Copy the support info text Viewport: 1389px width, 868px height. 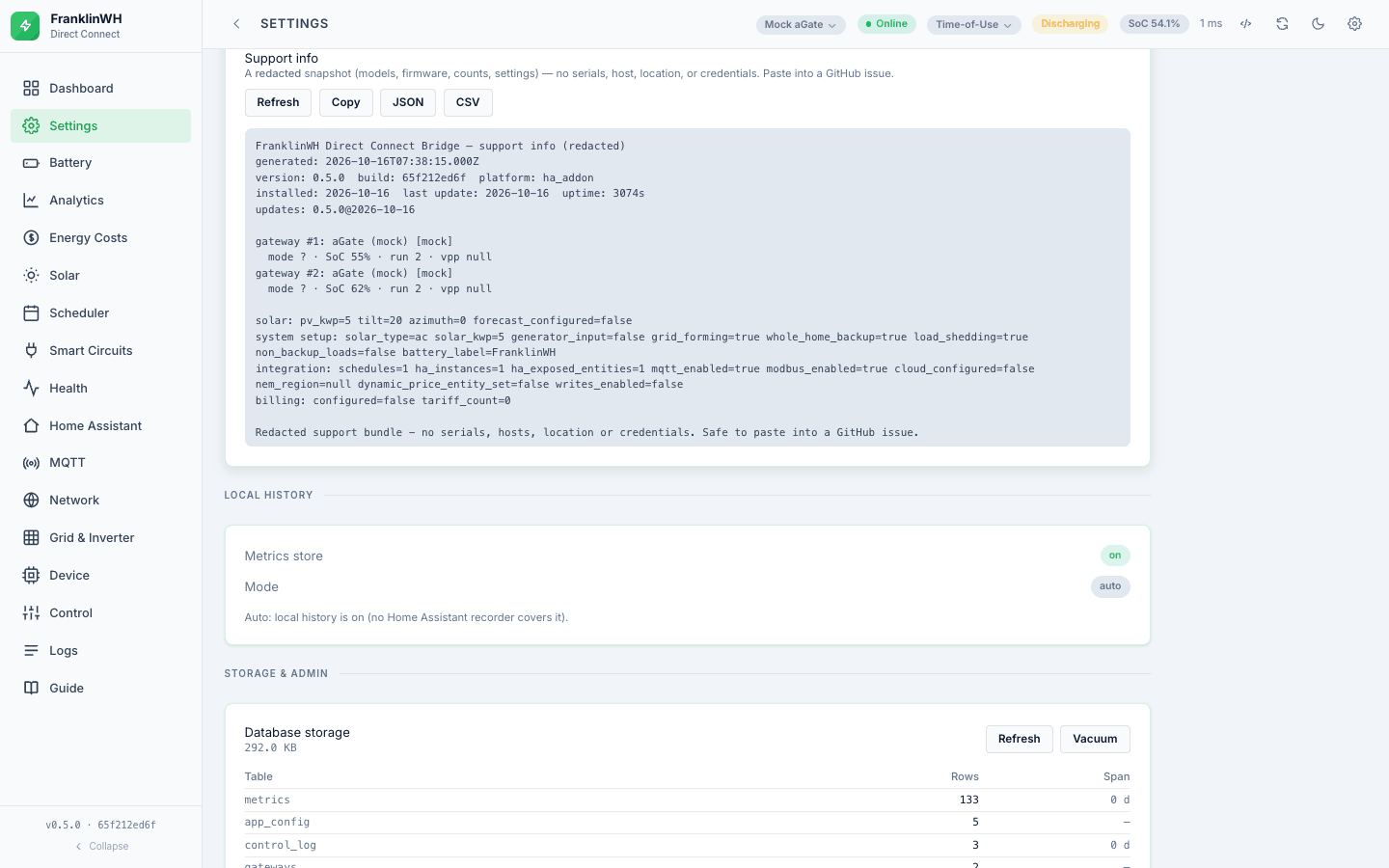pos(345,102)
